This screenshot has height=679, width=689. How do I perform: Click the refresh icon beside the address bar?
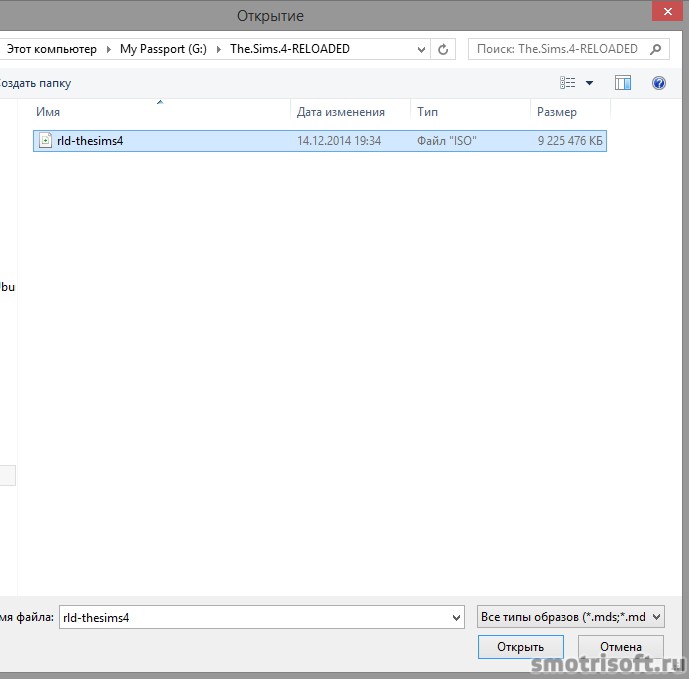click(443, 49)
